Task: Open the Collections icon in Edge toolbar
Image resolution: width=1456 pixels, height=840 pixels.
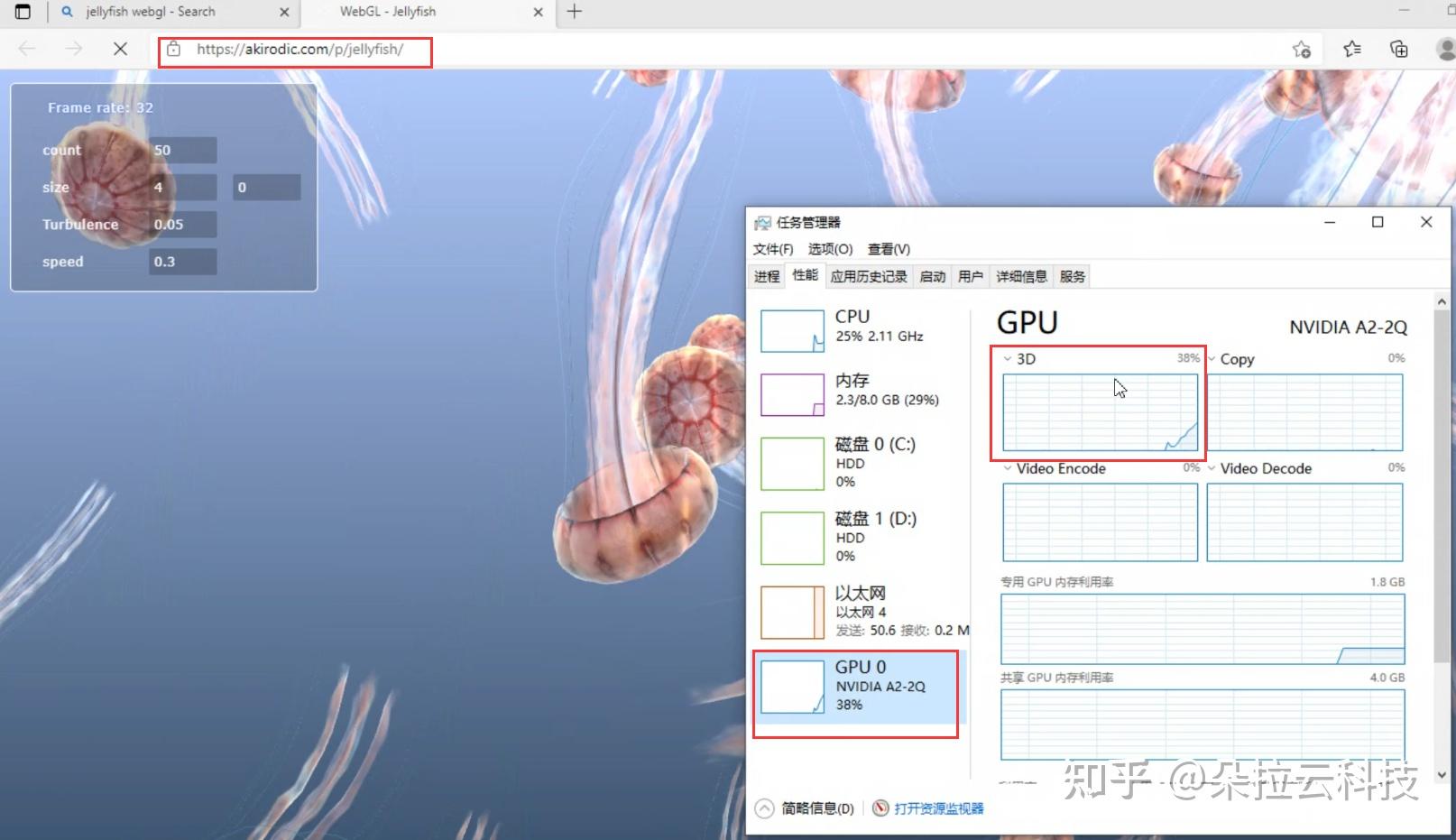Action: click(x=1398, y=49)
